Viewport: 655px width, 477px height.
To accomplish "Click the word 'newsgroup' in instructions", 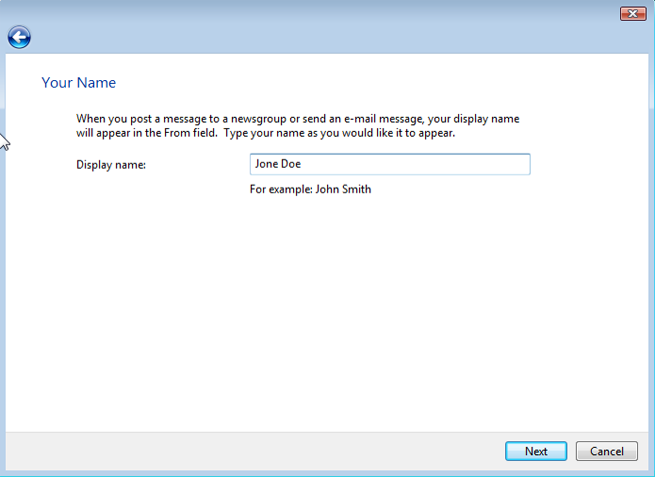I will click(x=274, y=119).
